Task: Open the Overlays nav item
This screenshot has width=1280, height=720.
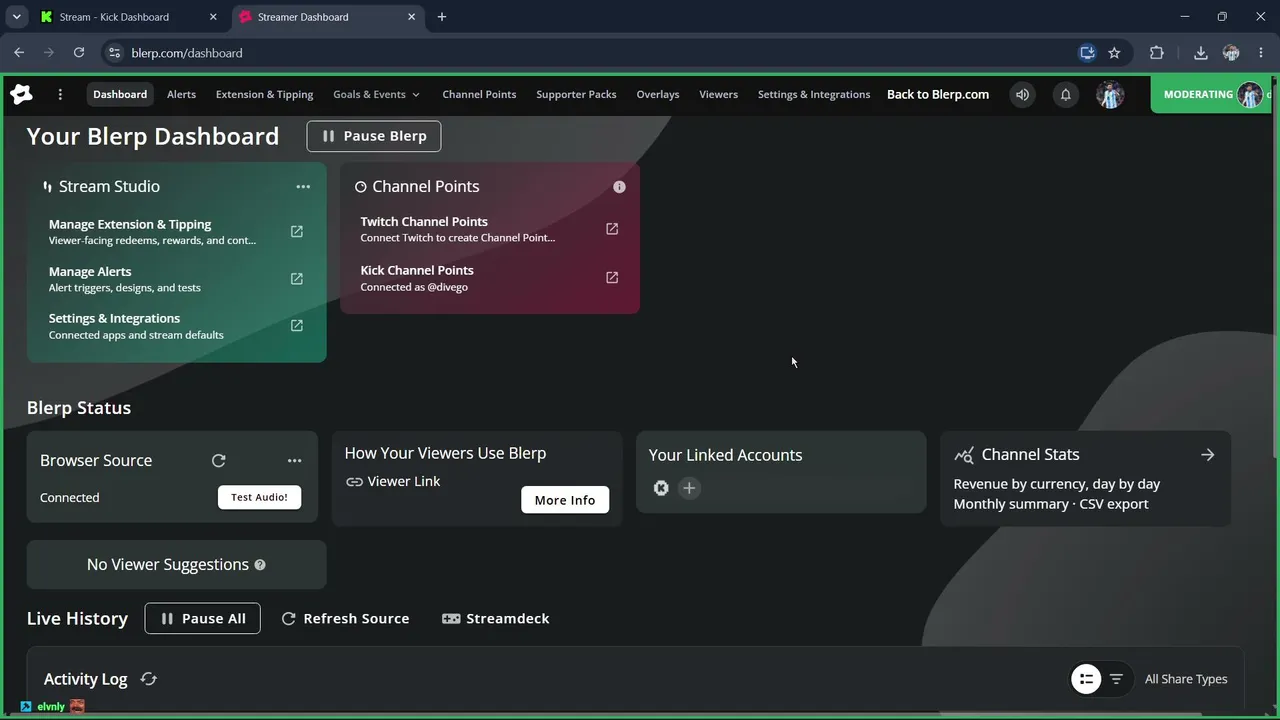Action: tap(658, 94)
